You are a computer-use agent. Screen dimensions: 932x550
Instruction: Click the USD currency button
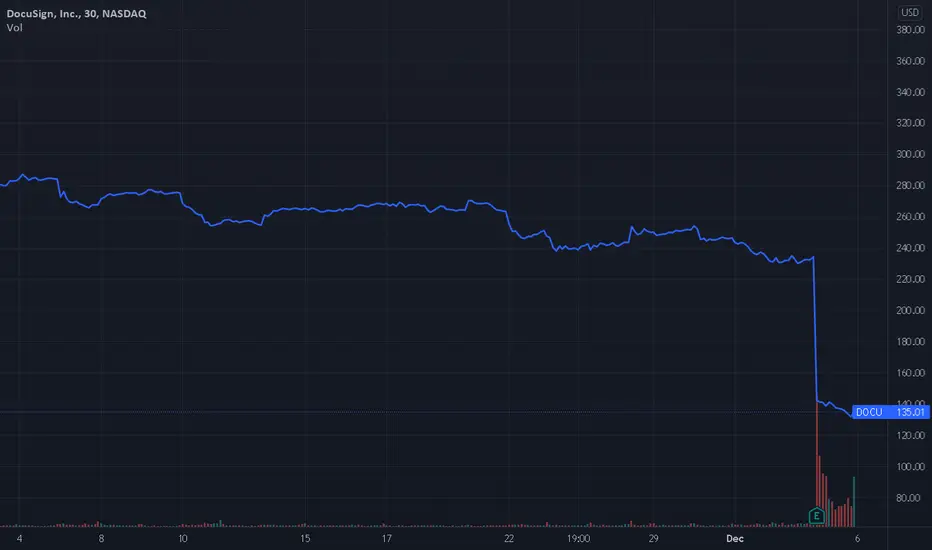(x=910, y=12)
